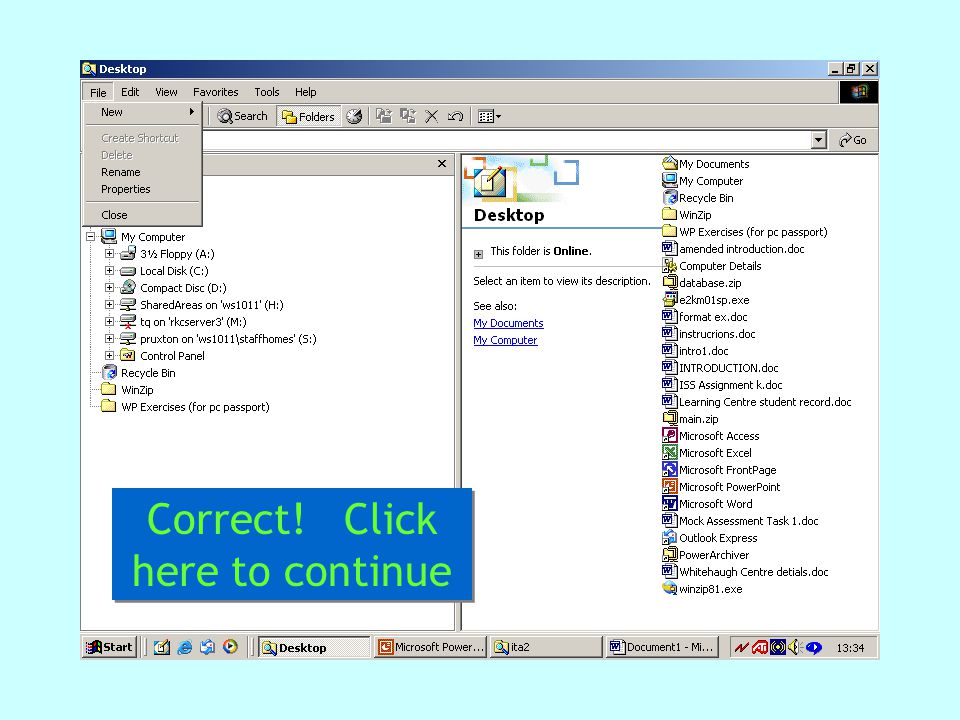The width and height of the screenshot is (960, 720).
Task: Expand the Compact Disc (D:) node
Action: pos(110,288)
